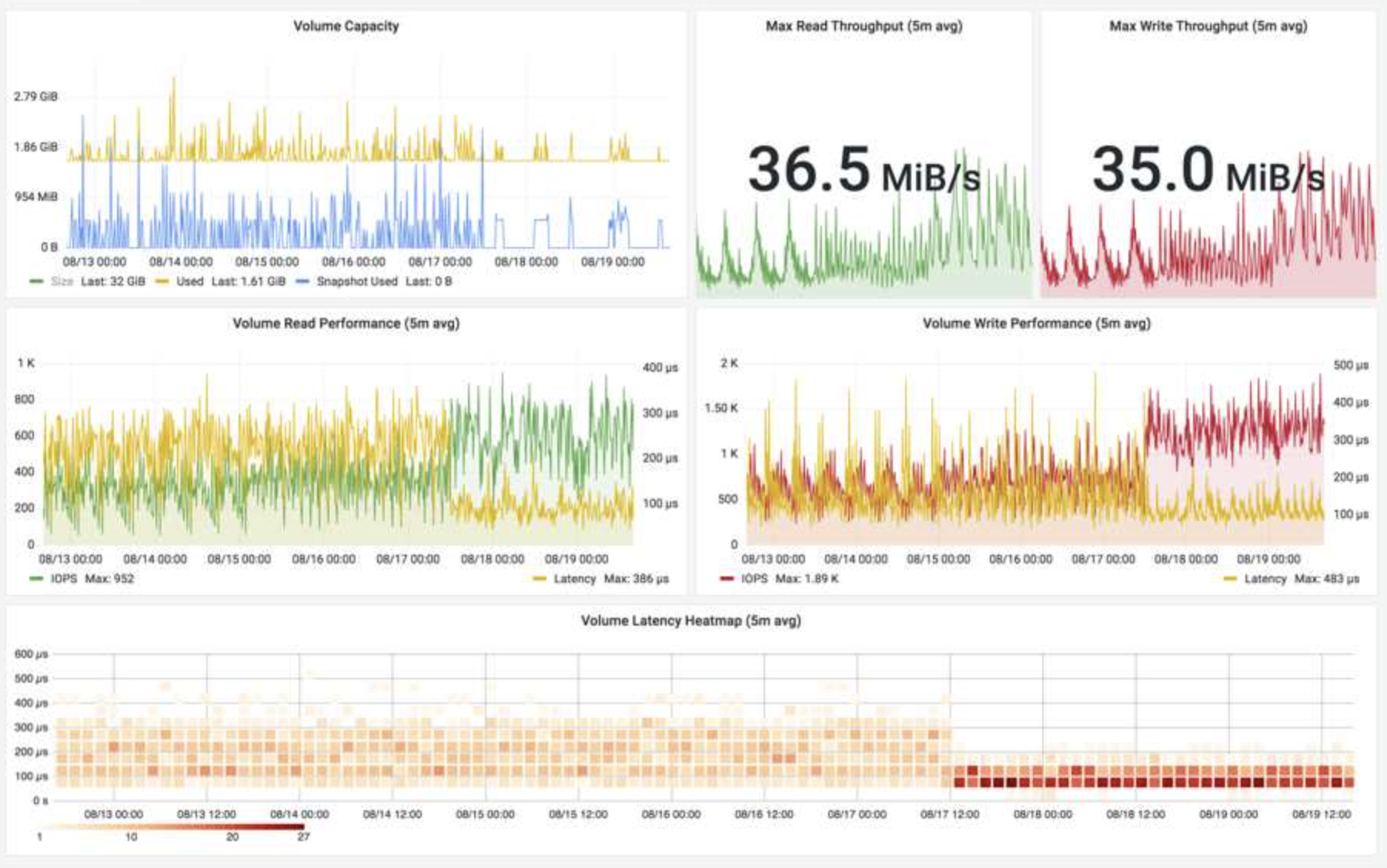
Task: Toggle Used series in Volume Capacity legend
Action: tap(189, 282)
